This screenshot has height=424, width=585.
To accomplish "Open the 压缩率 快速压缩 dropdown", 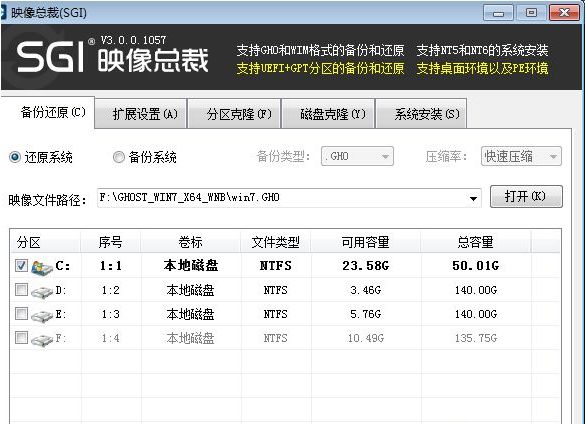I will (x=521, y=156).
